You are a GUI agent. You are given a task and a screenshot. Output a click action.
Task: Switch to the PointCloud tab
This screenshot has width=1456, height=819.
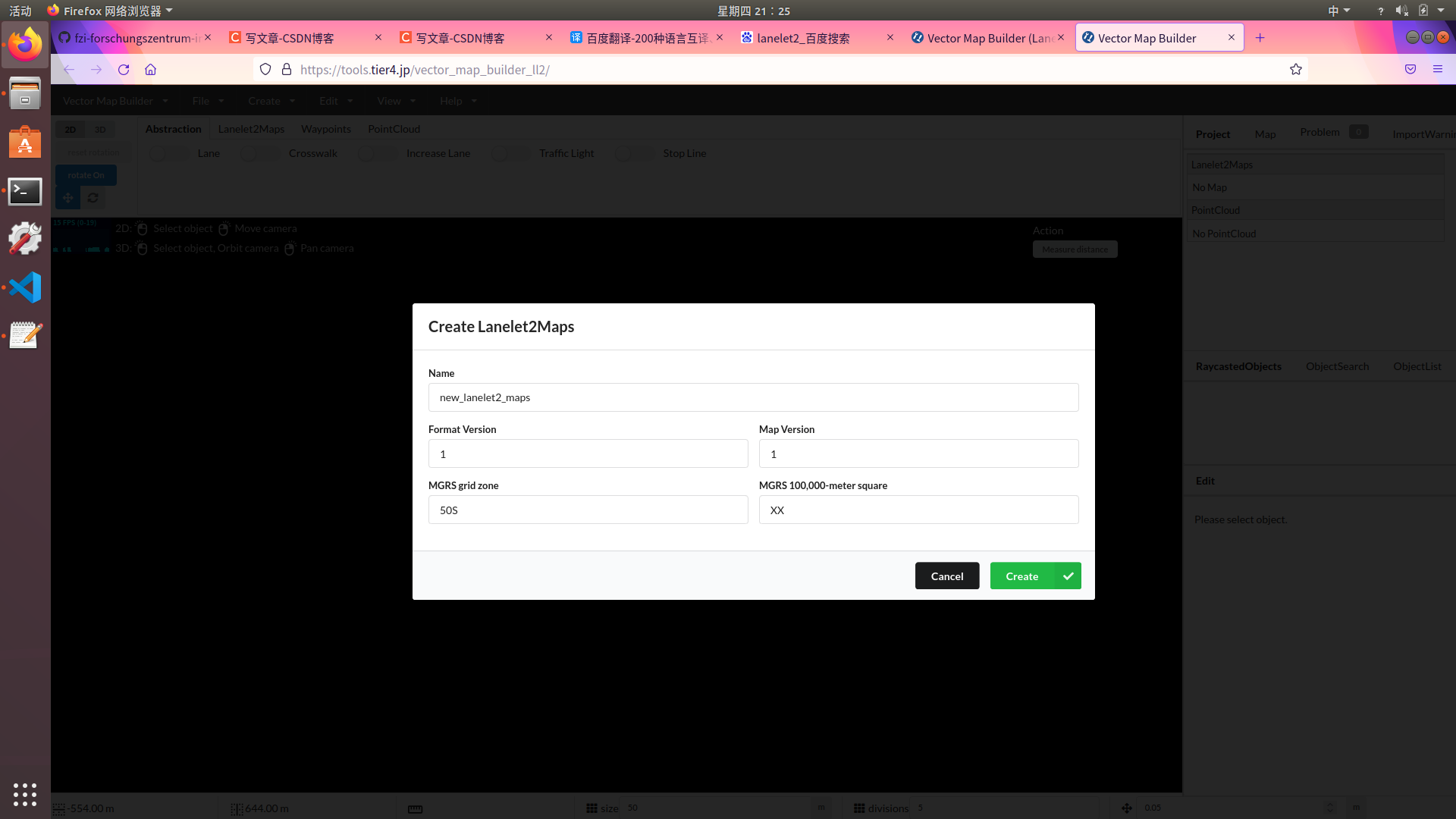[x=394, y=129]
